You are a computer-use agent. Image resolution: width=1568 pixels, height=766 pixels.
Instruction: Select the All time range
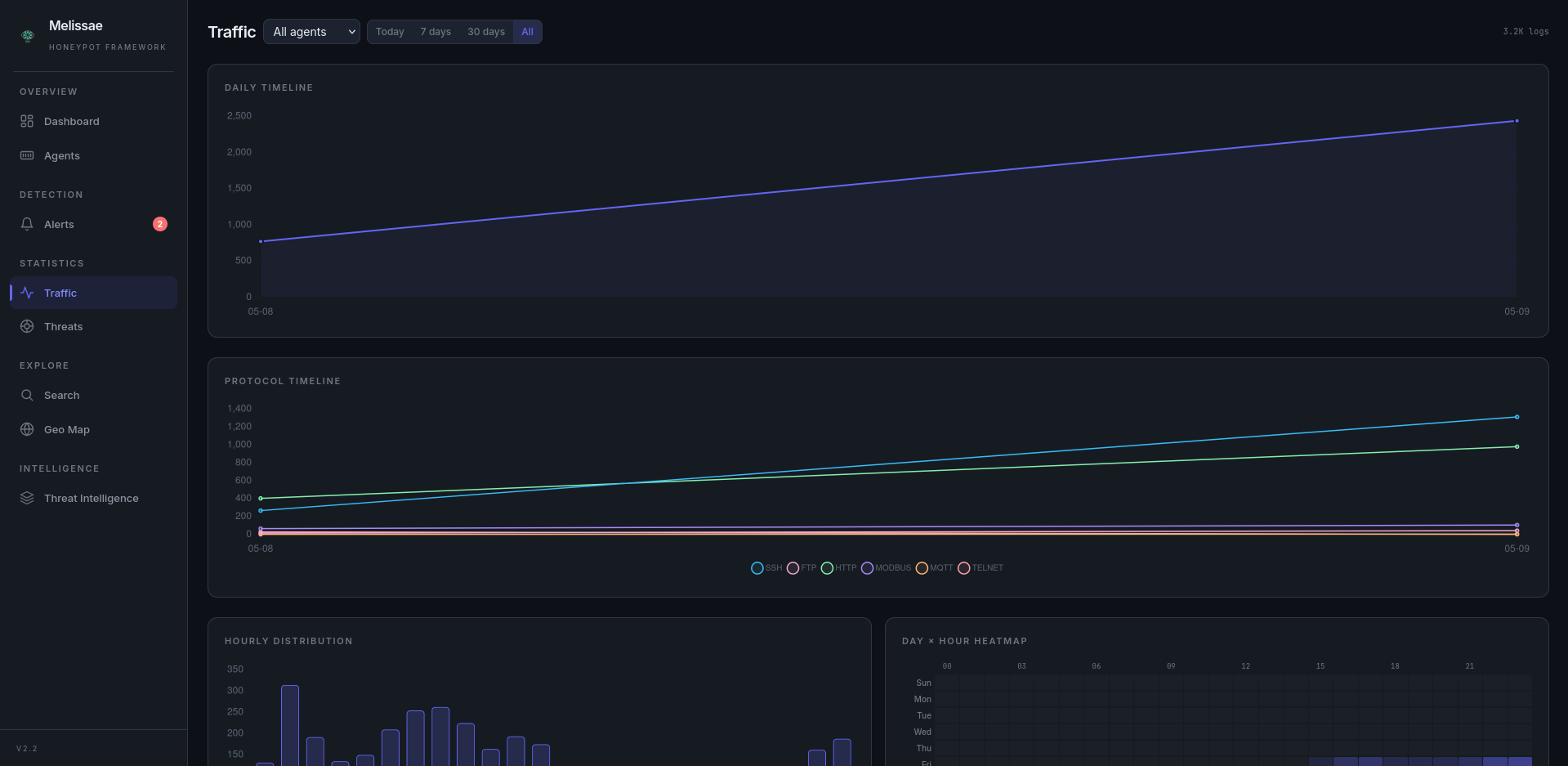[x=527, y=32]
